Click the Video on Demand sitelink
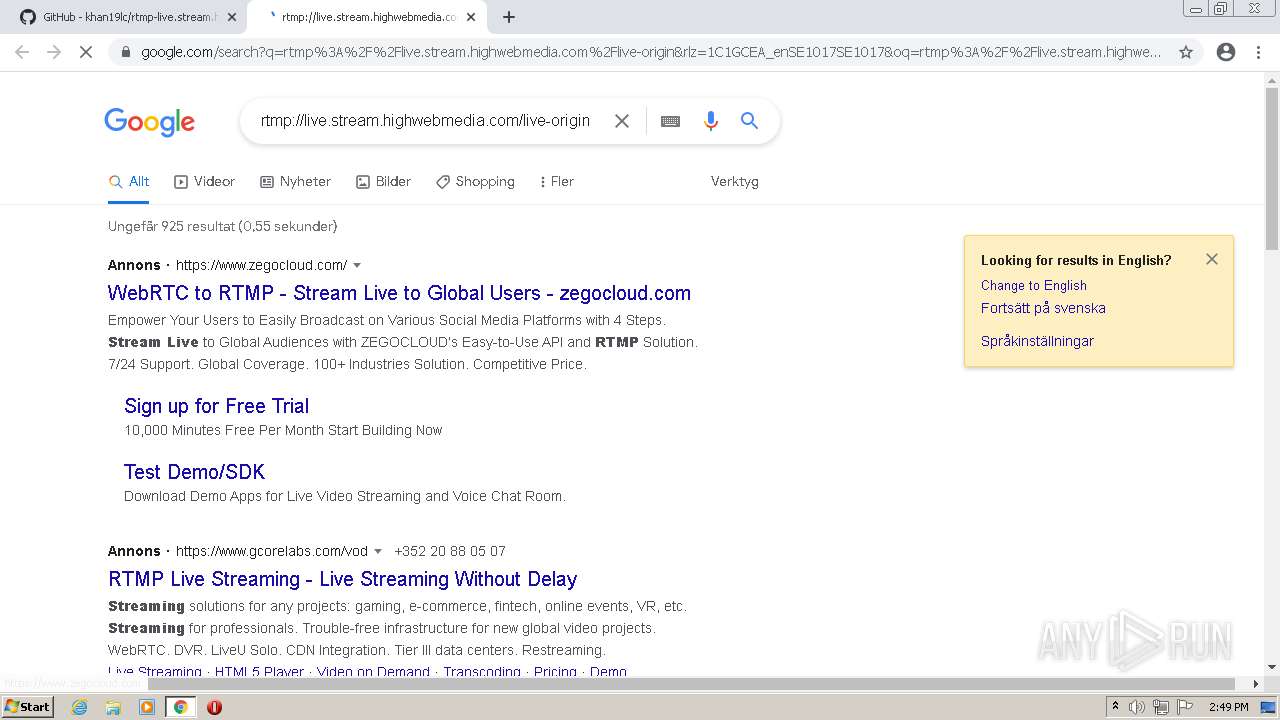This screenshot has height=720, width=1280. pyautogui.click(x=373, y=672)
